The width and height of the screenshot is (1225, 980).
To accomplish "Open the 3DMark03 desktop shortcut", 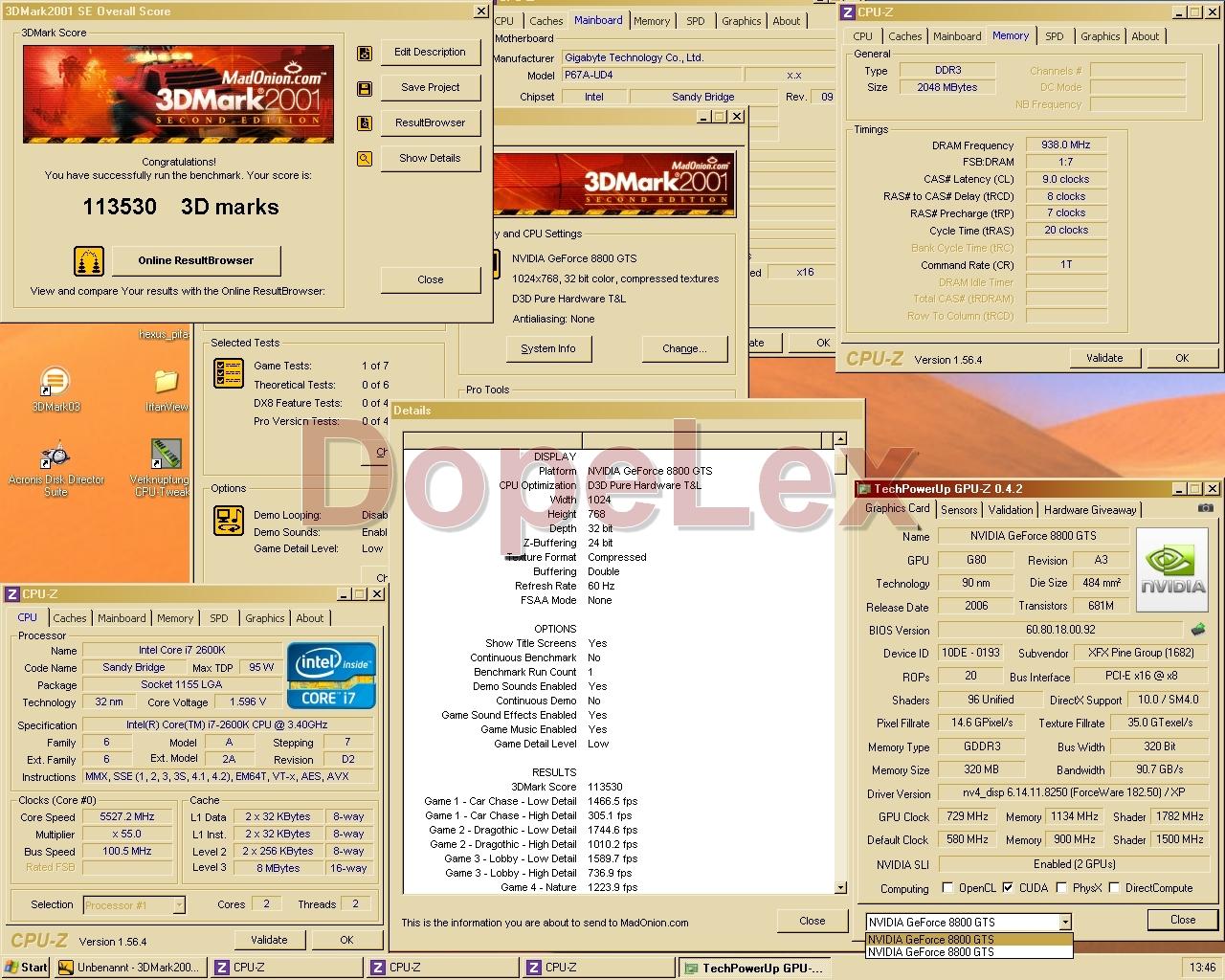I will click(56, 381).
